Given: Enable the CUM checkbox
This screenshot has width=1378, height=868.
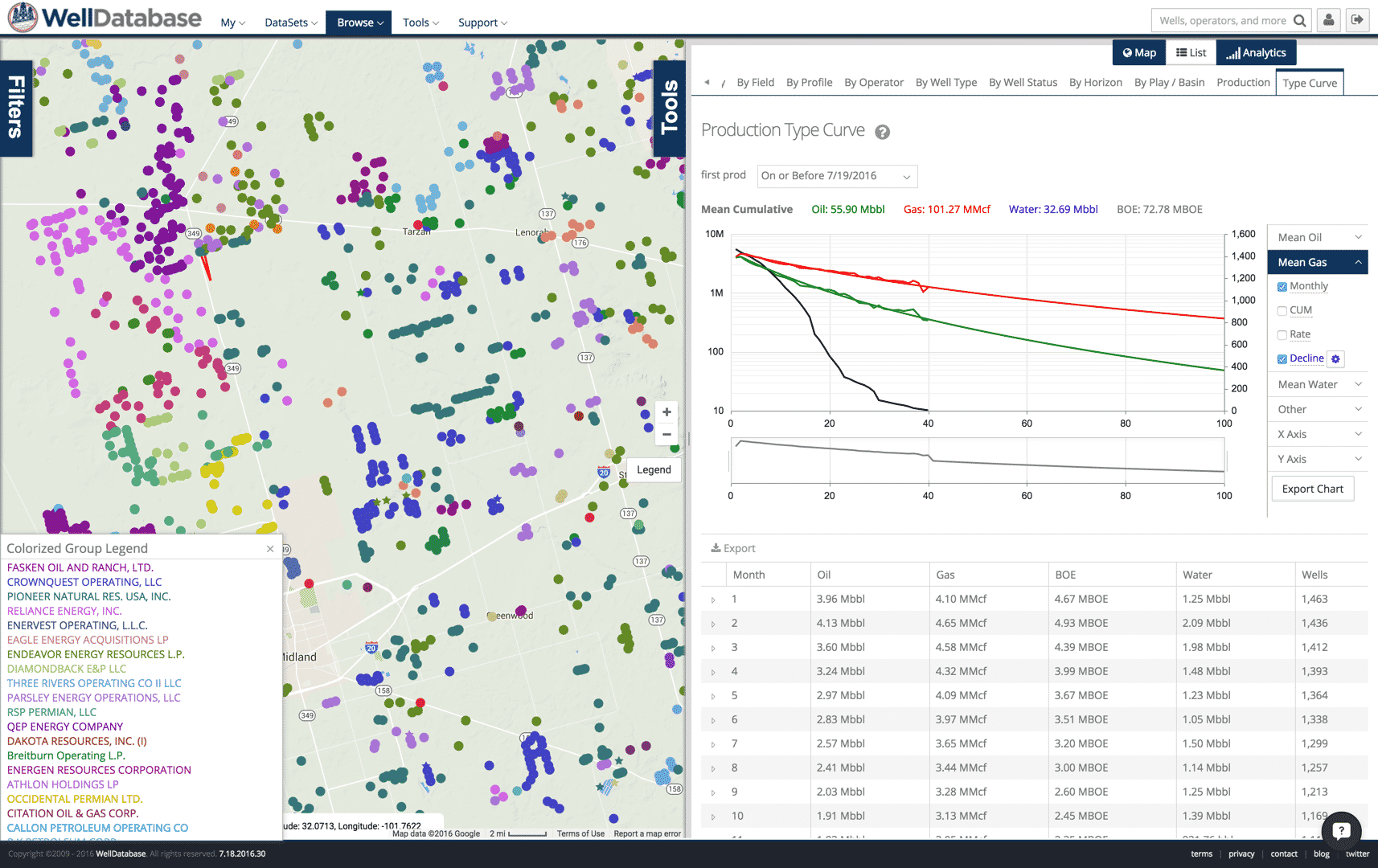Looking at the screenshot, I should tap(1282, 311).
